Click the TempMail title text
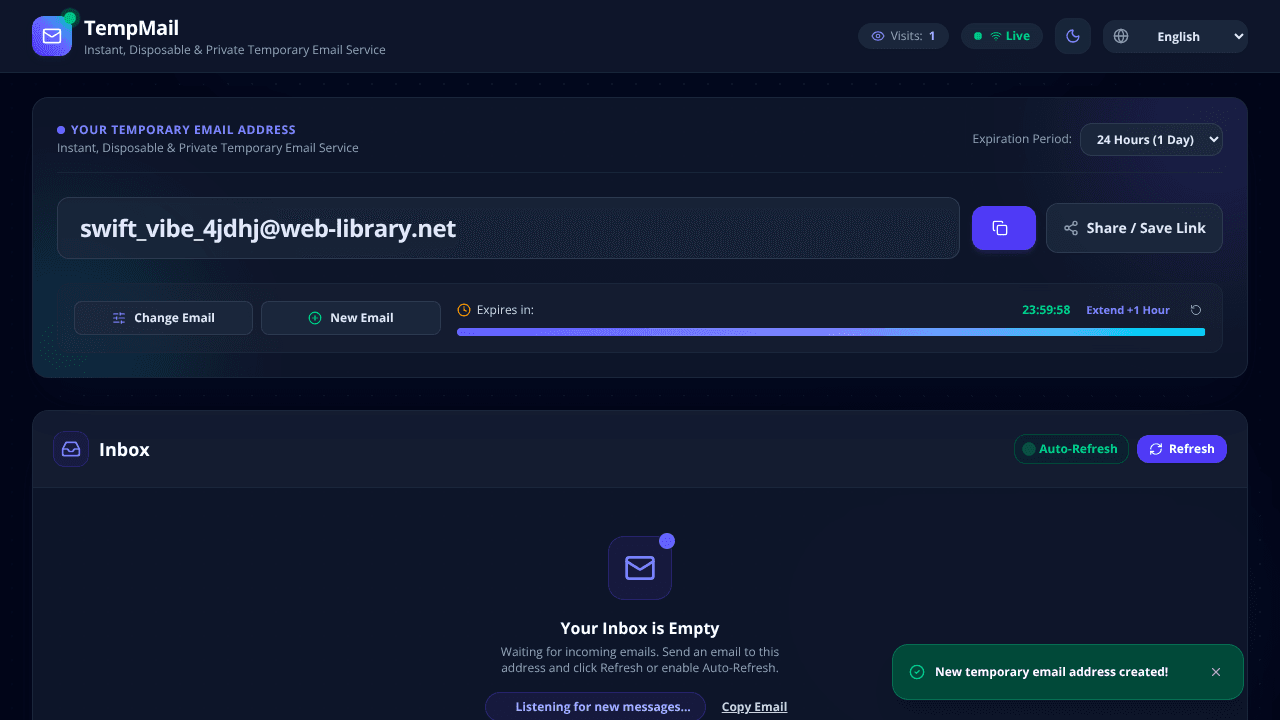Screen dimensions: 1280x720 click(132, 28)
